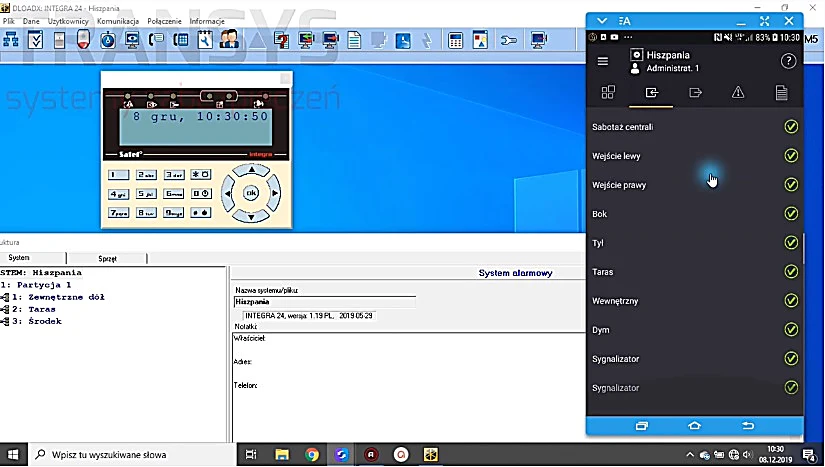825x467 pixels.
Task: Click the virtual keypad right arrow
Action: click(275, 193)
